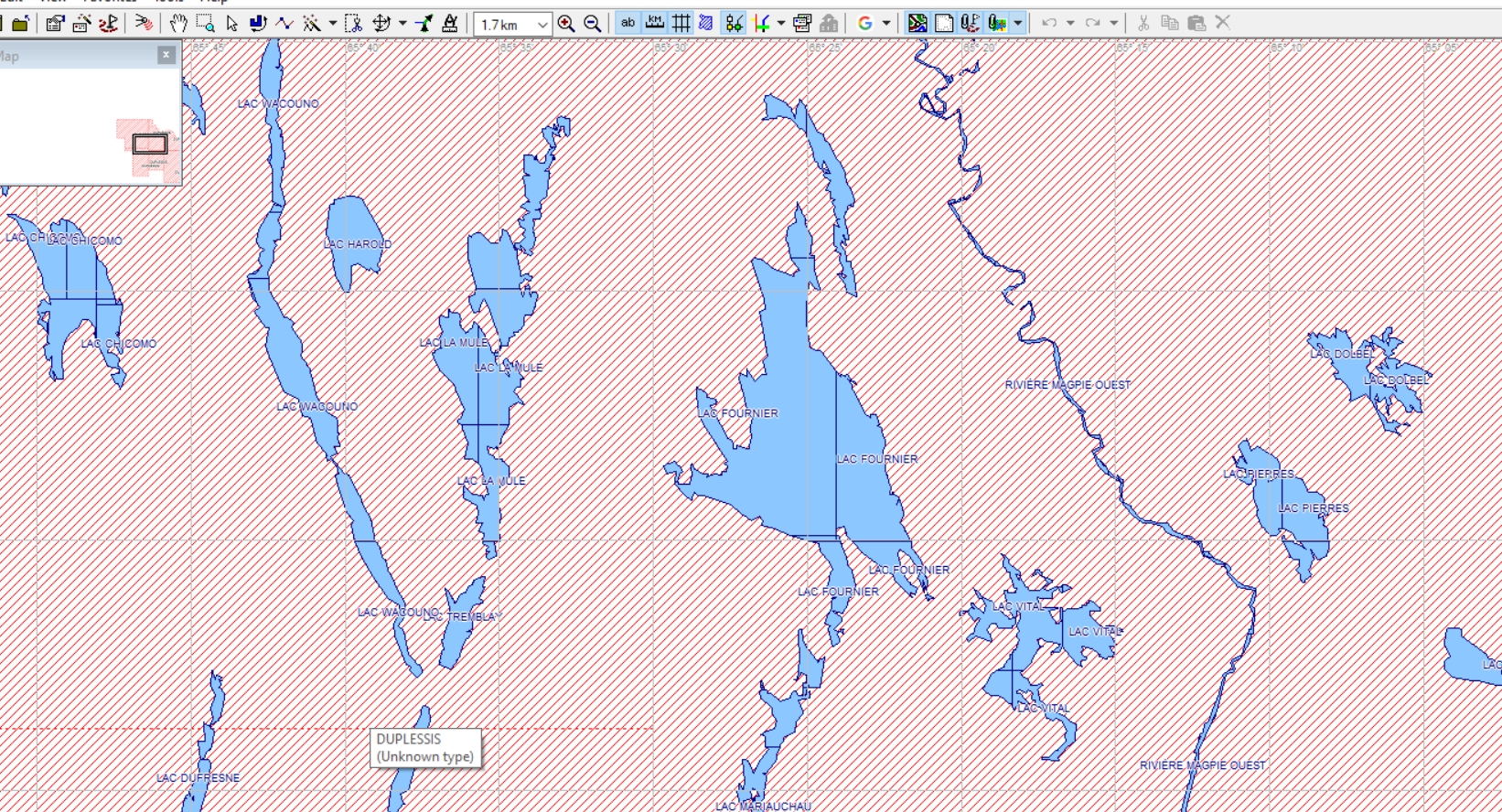The height and width of the screenshot is (812, 1502).
Task: Close the overview Map panel
Action: click(x=166, y=56)
